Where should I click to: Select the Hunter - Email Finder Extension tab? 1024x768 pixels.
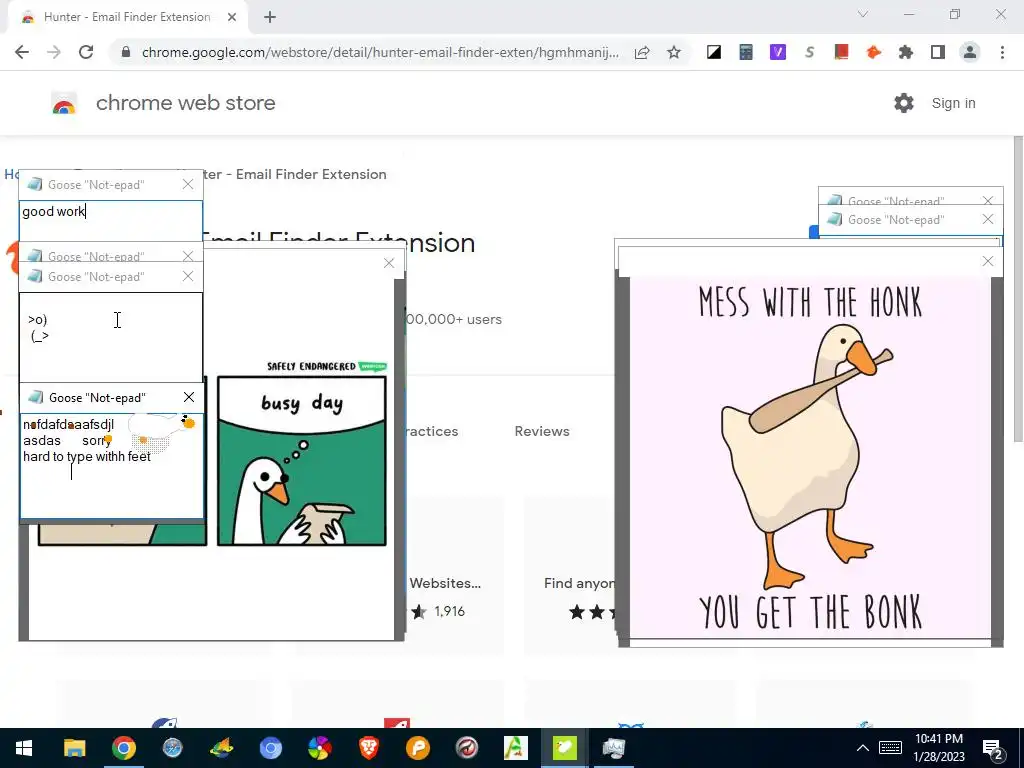pos(127,17)
